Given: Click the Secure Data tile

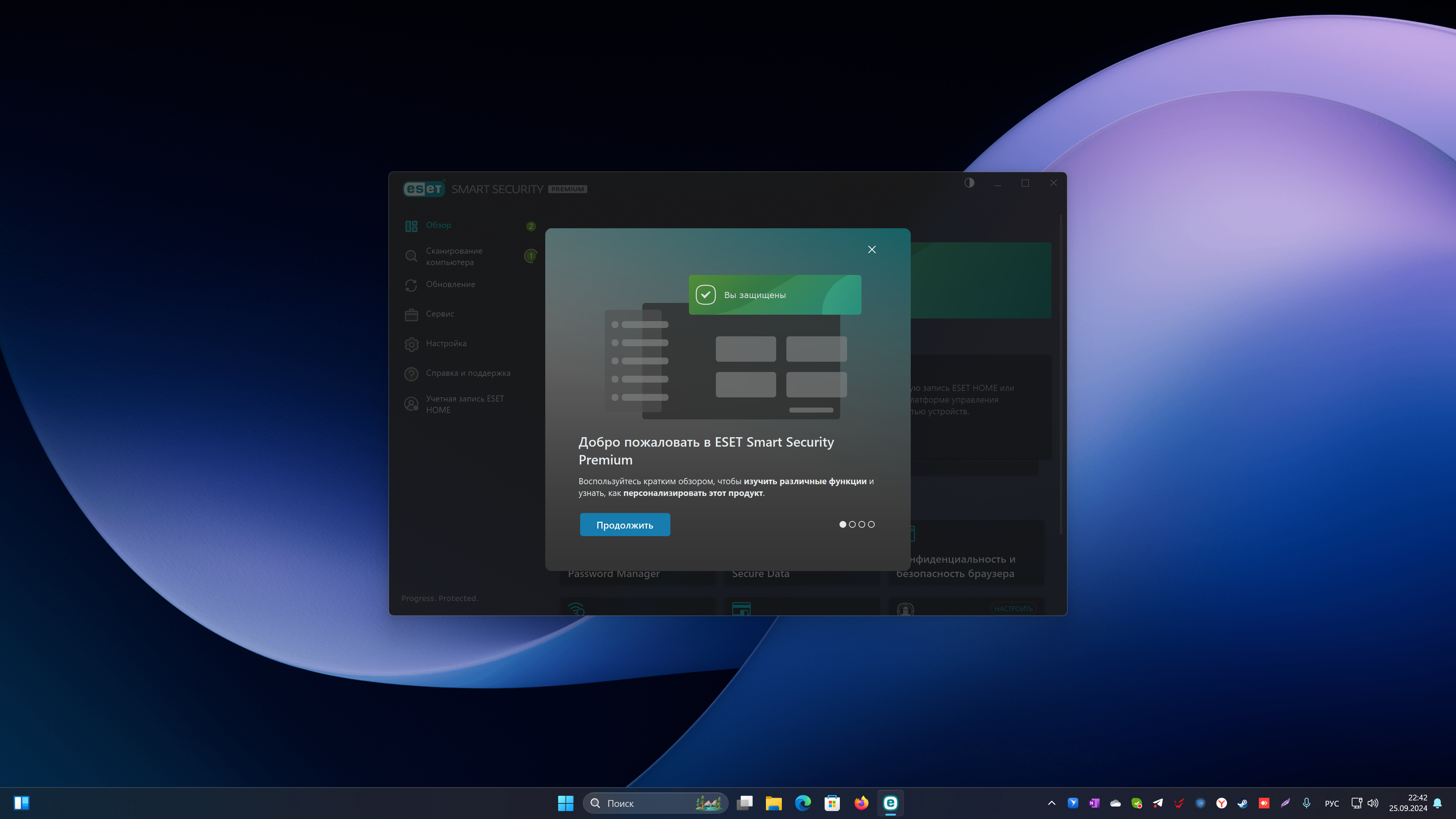Looking at the screenshot, I should coord(802,574).
